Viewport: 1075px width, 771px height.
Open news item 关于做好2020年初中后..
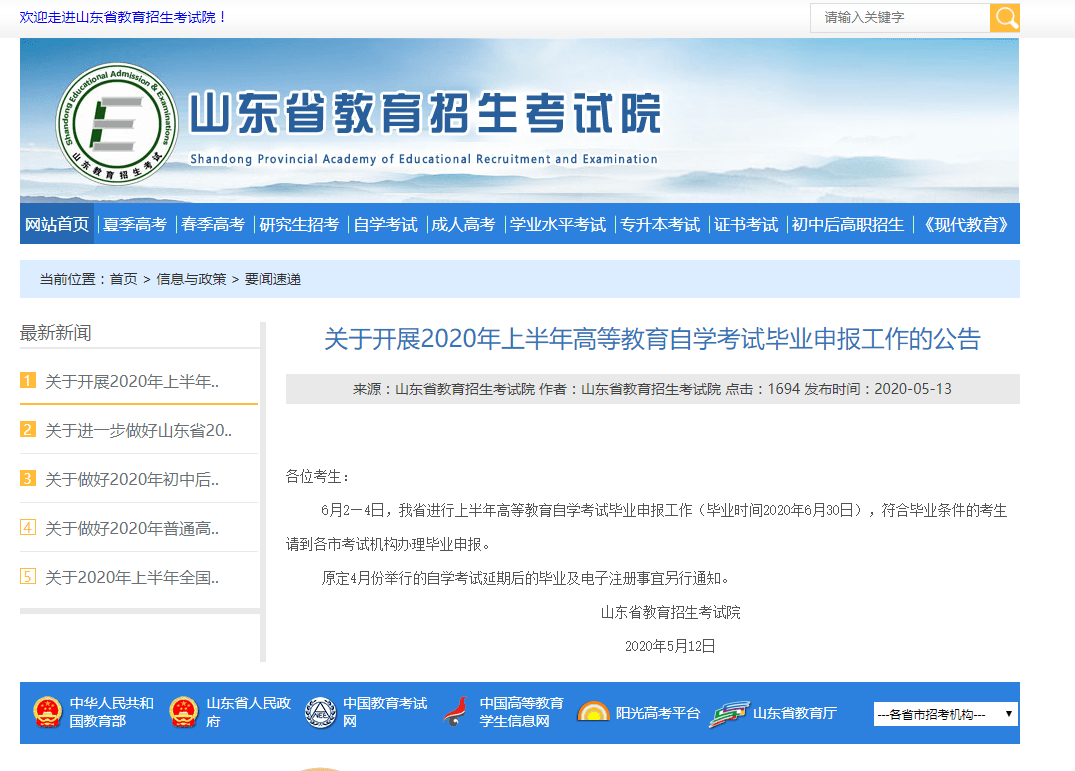point(132,479)
